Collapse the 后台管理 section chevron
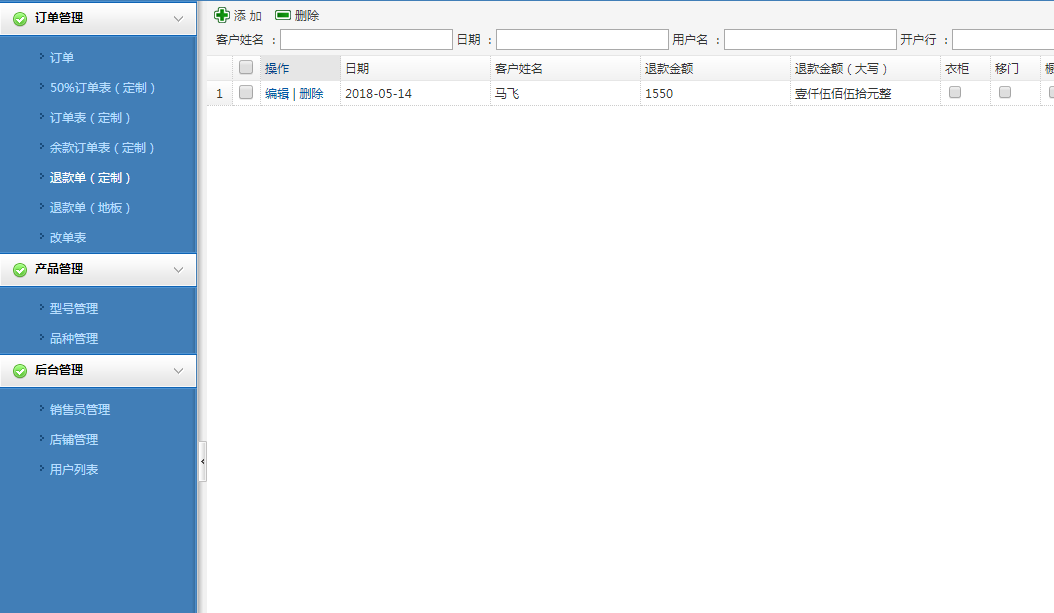 178,371
